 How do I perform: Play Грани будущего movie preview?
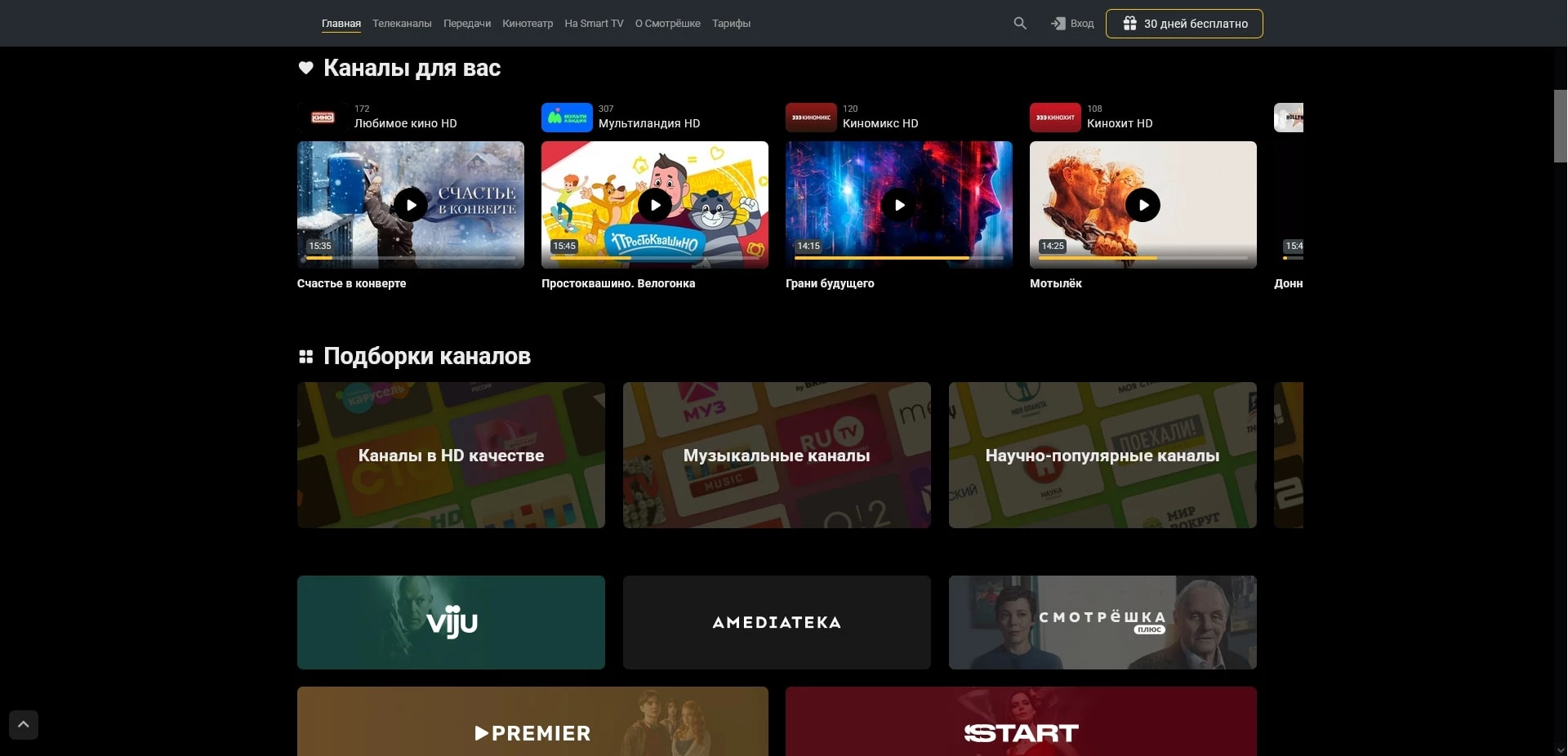(899, 205)
